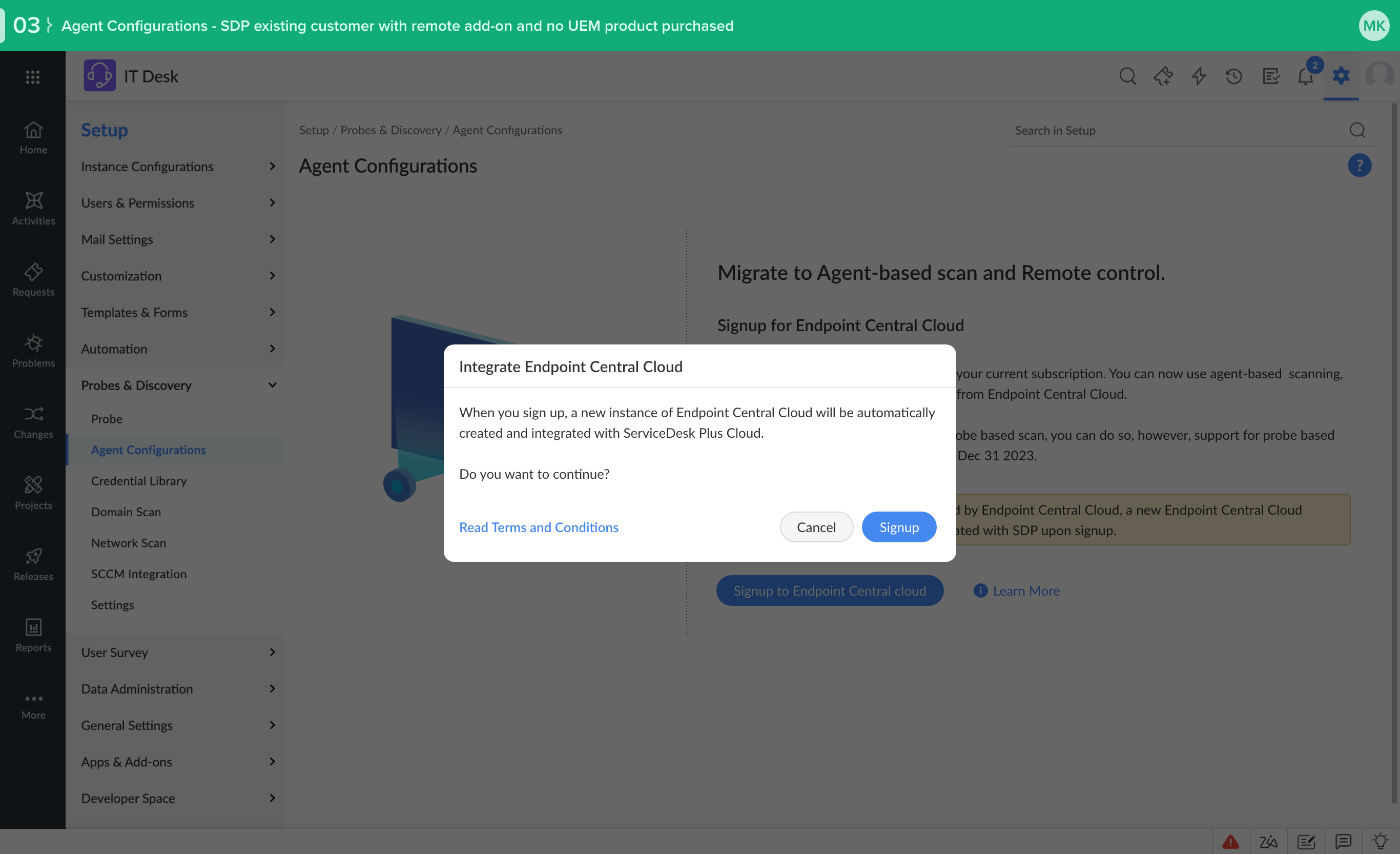
Task: Open the user profile avatar in header
Action: tap(1379, 75)
